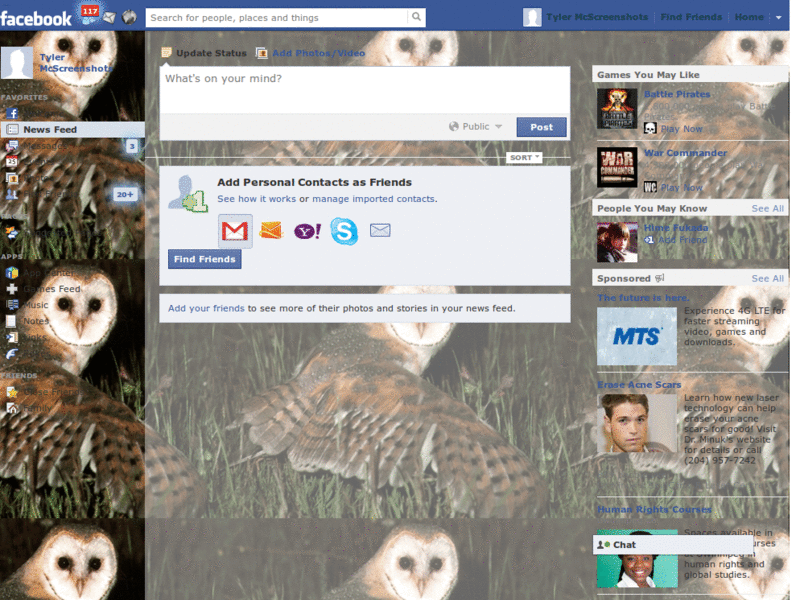800x600 pixels.
Task: Open 'manage imported contacts' link
Action: pos(373,199)
